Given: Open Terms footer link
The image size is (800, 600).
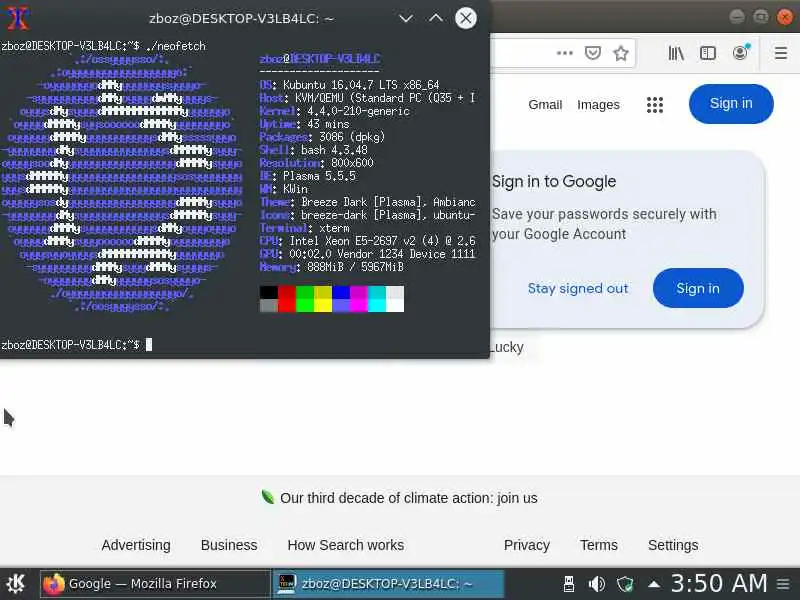Looking at the screenshot, I should click(x=598, y=545).
